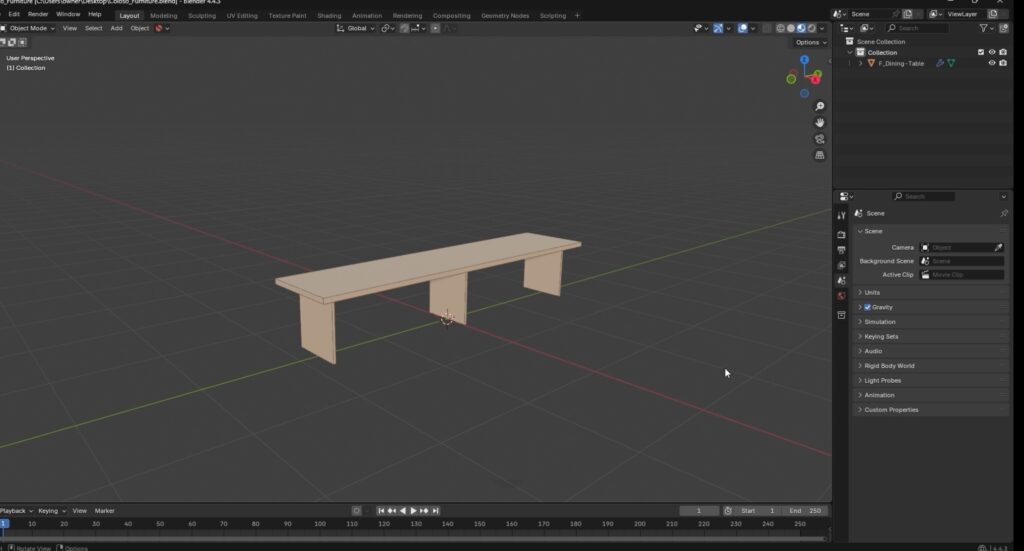Open the Tool properties tab icon

[x=841, y=215]
